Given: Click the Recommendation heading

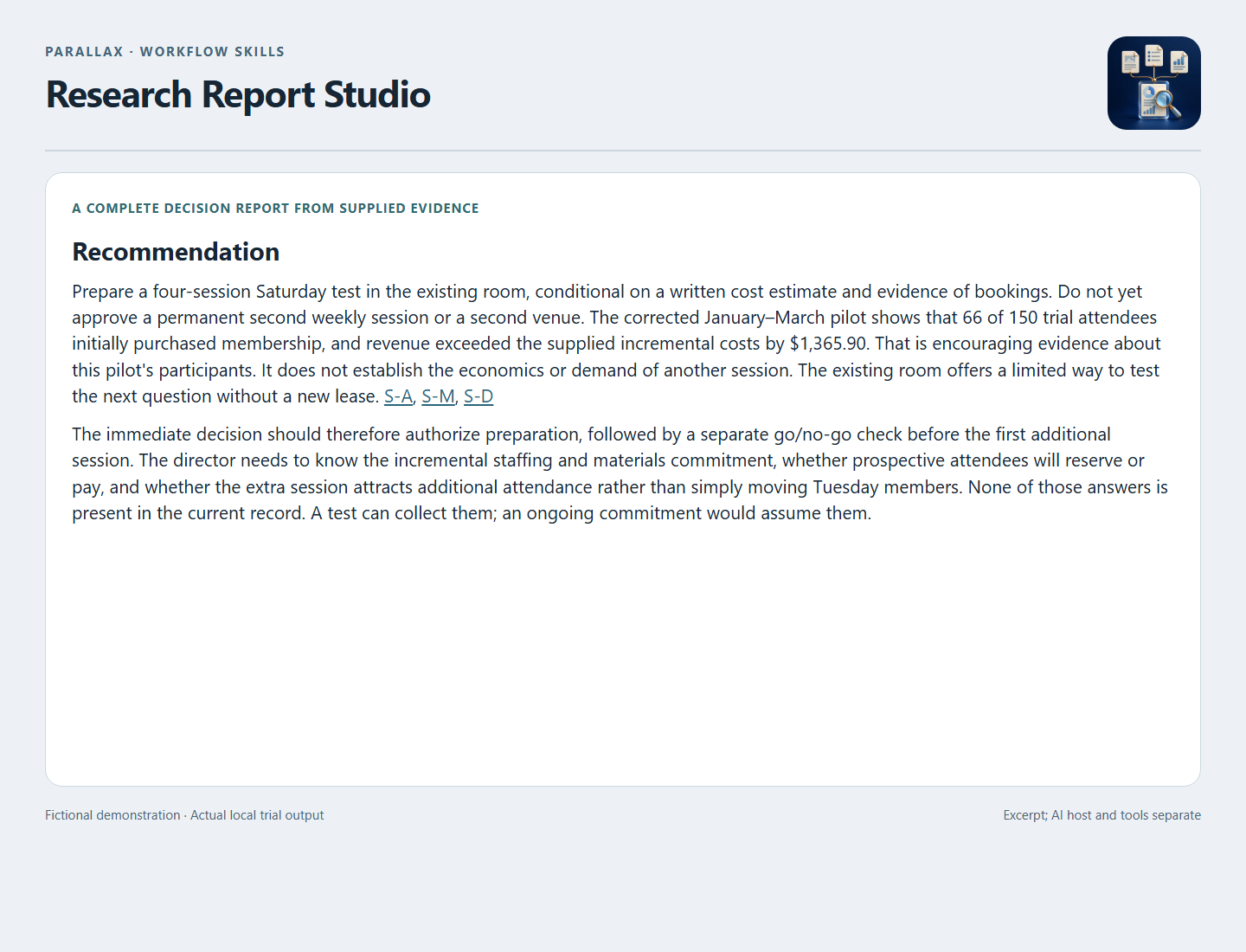Looking at the screenshot, I should [176, 252].
